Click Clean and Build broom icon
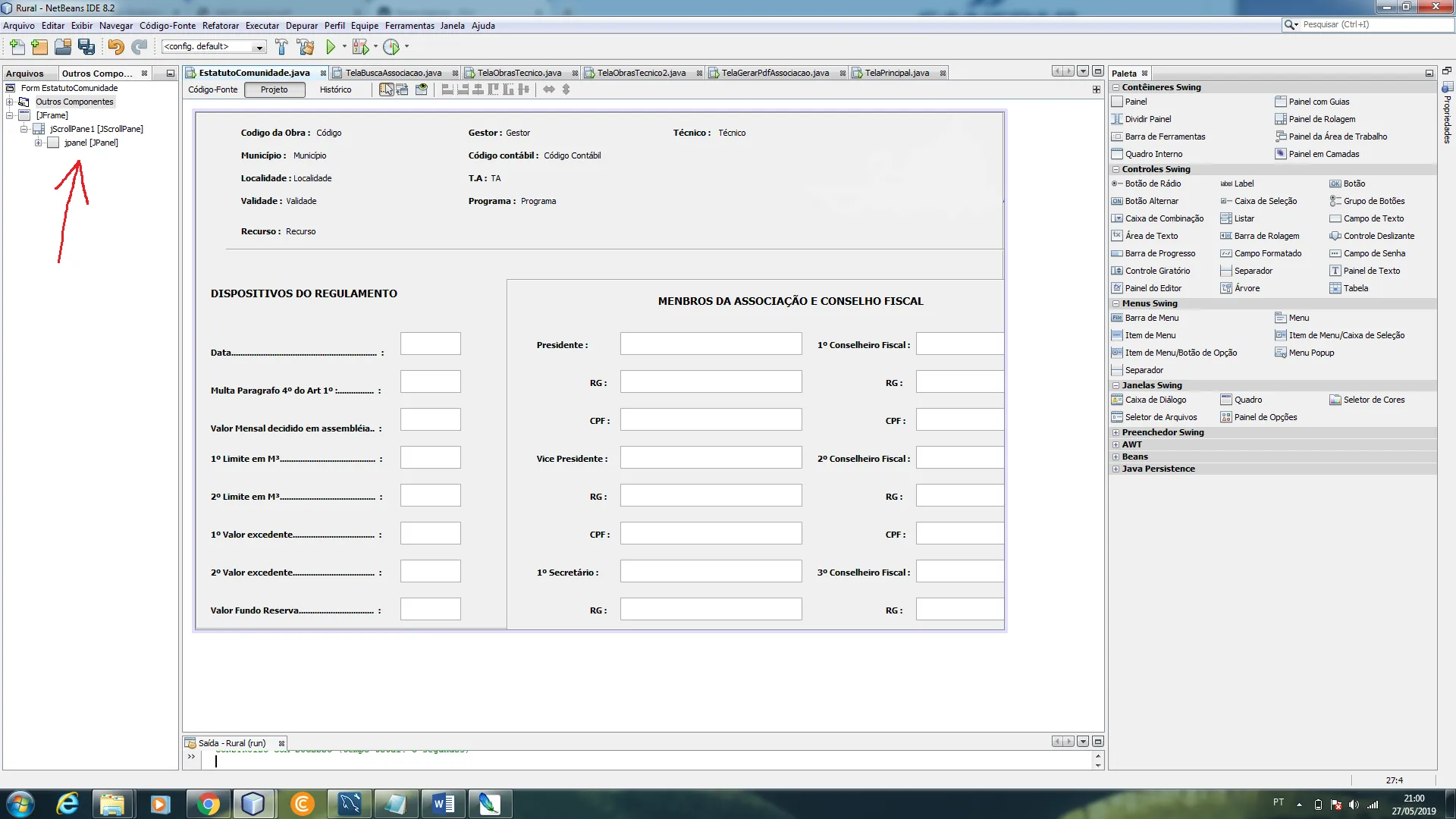 (x=306, y=47)
